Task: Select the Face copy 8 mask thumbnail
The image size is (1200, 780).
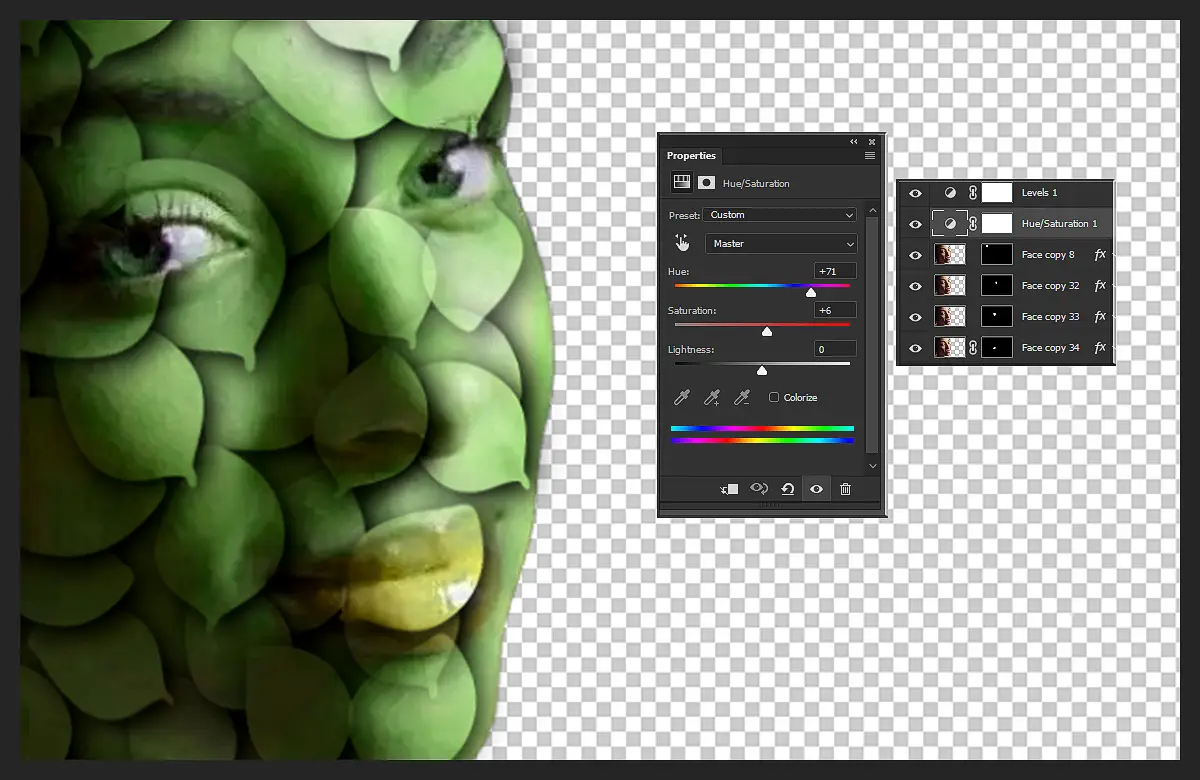Action: click(x=997, y=255)
